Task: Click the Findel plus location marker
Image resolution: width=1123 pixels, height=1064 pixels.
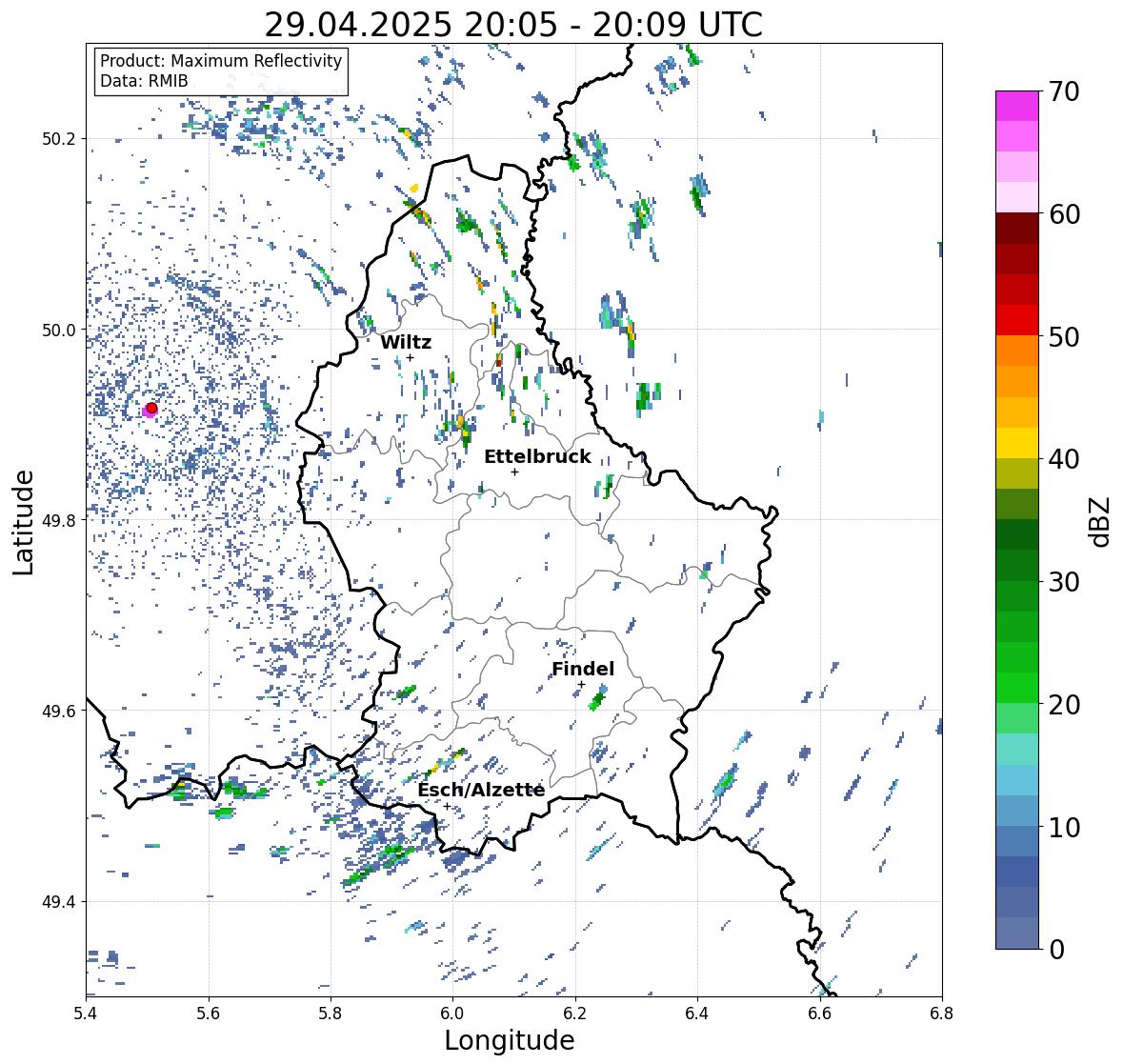Action: 582,685
